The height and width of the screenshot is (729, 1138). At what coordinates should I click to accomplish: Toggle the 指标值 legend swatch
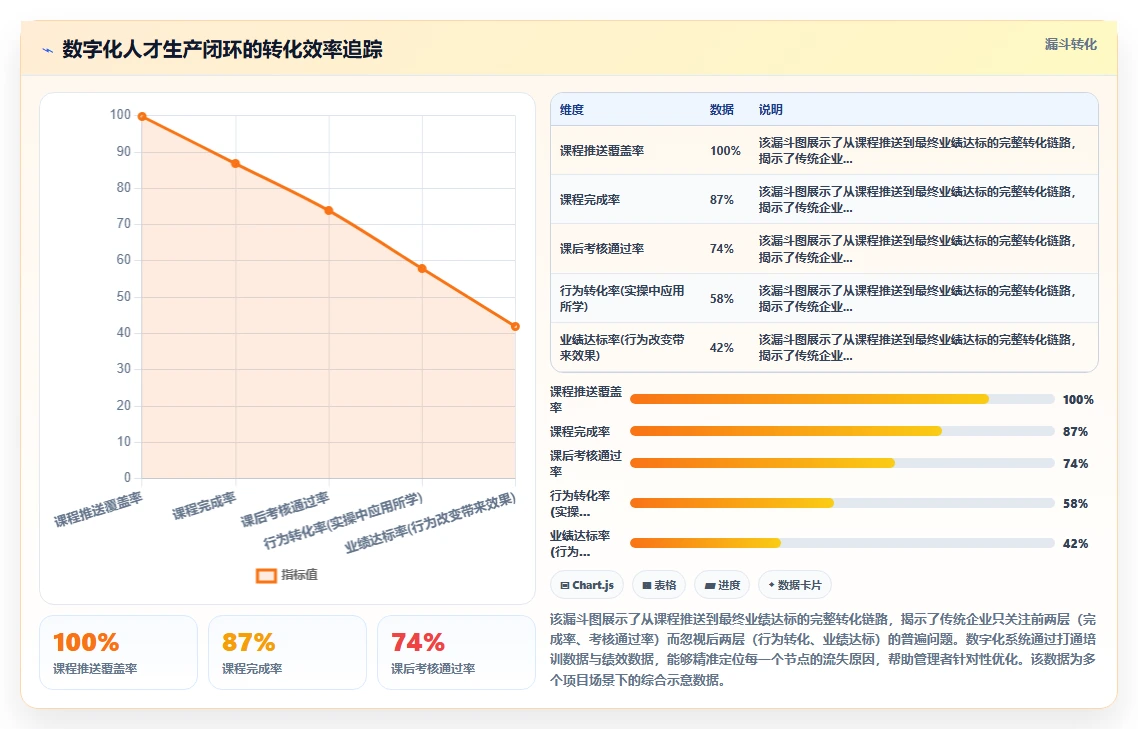pos(266,576)
